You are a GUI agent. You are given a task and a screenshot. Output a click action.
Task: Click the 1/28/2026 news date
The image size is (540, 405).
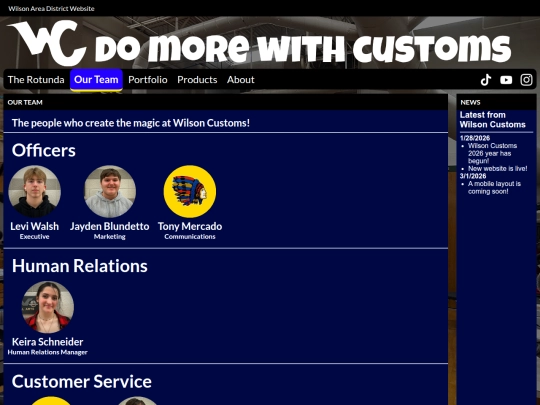tap(475, 138)
